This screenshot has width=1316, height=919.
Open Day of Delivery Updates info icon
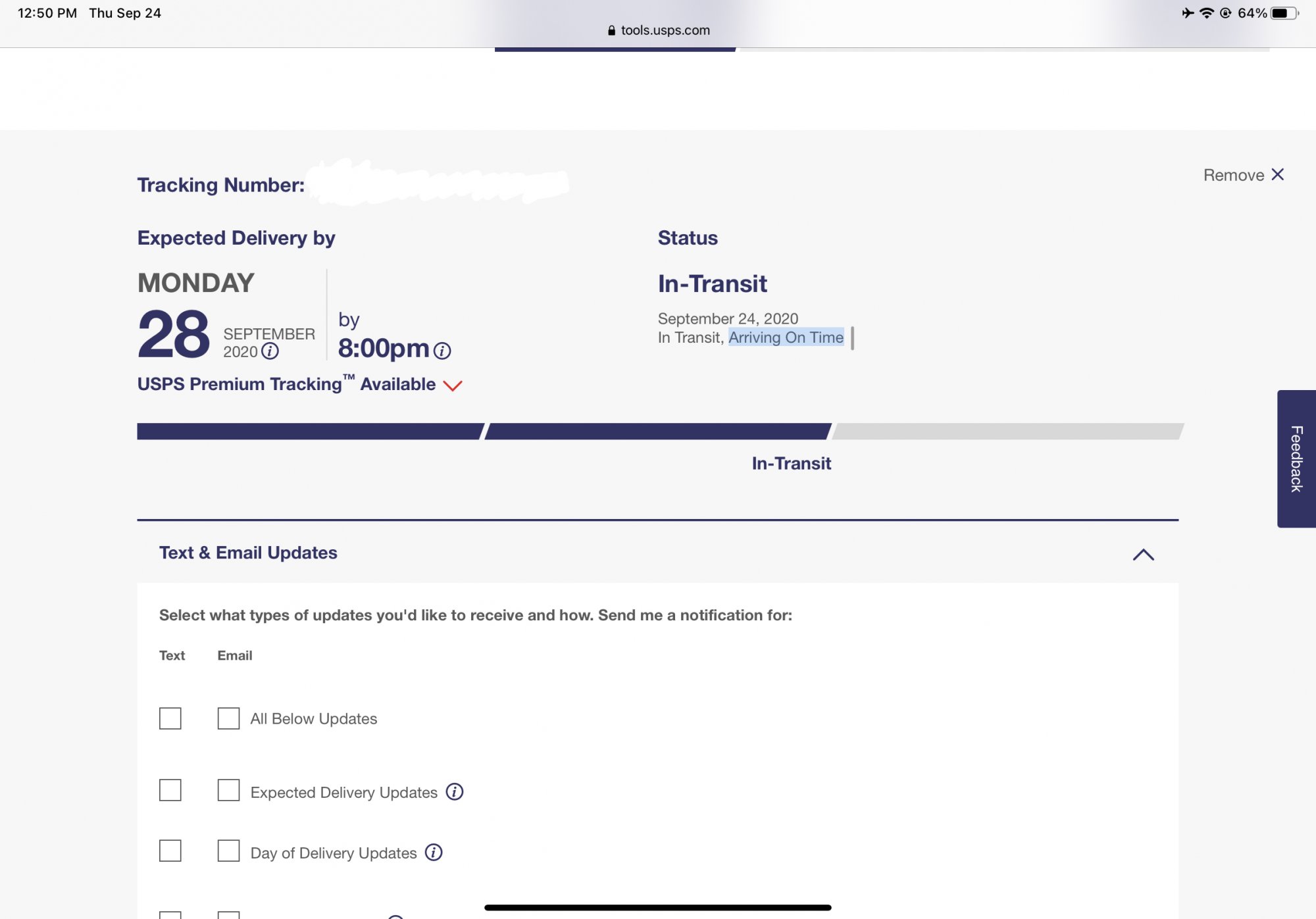[434, 852]
